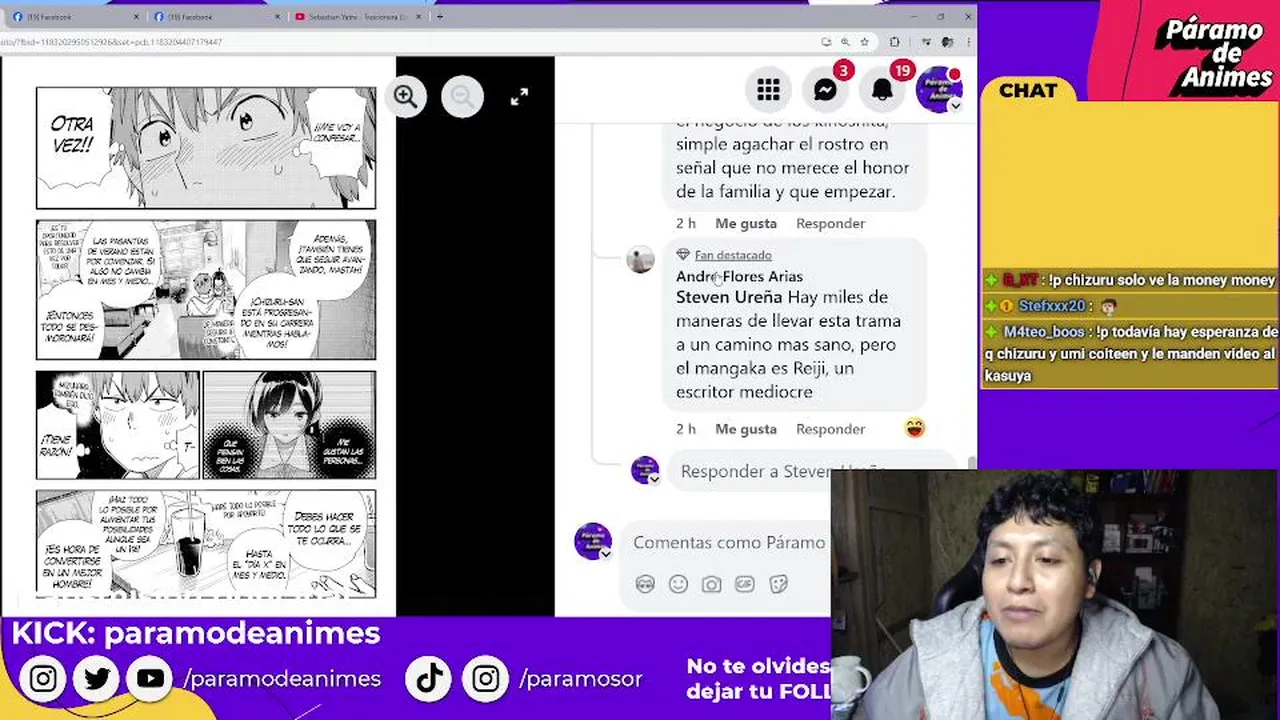
Task: Click the browser address bar URL
Action: (x=111, y=42)
